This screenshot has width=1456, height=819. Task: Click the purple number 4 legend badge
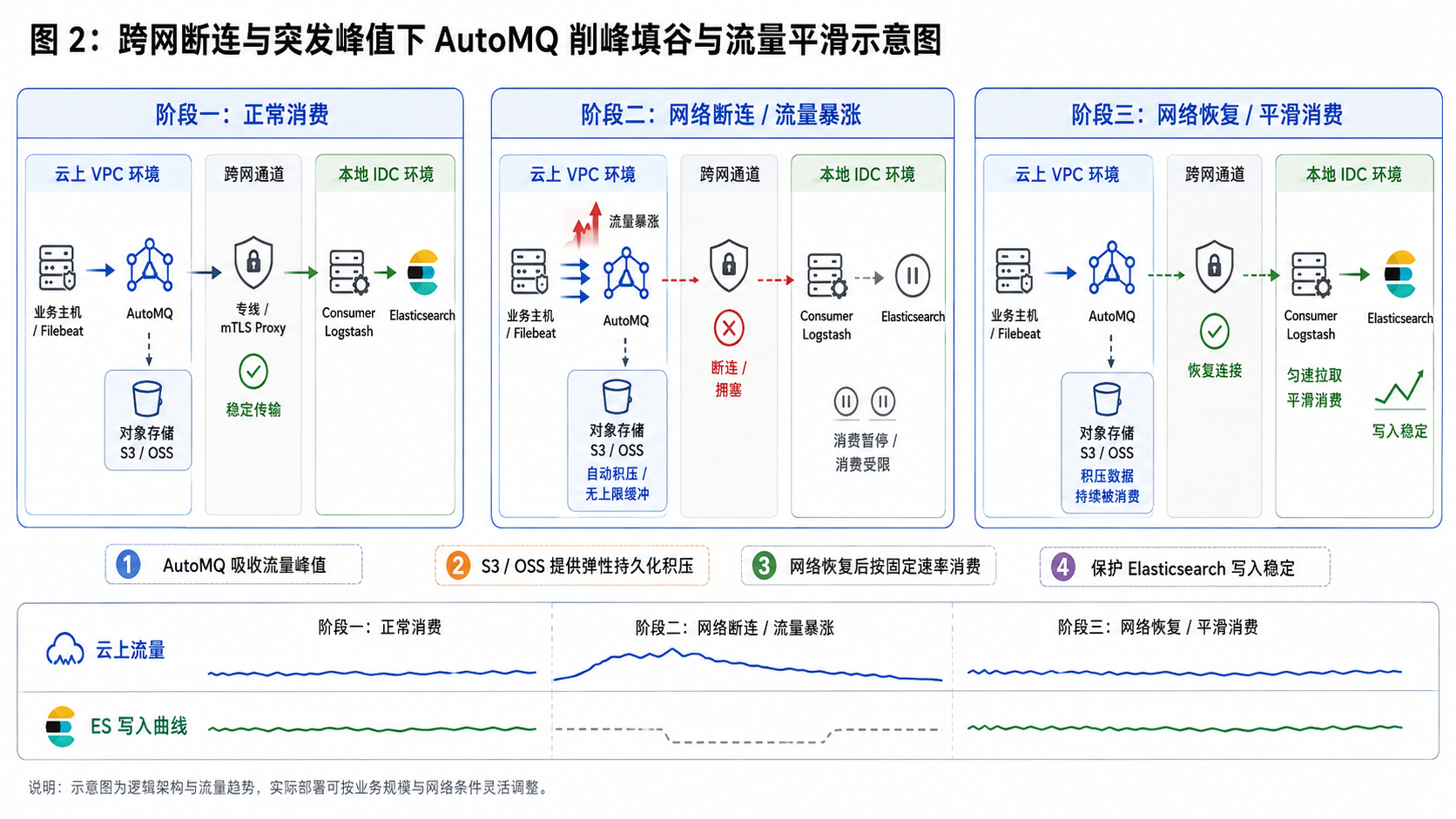point(1062,567)
